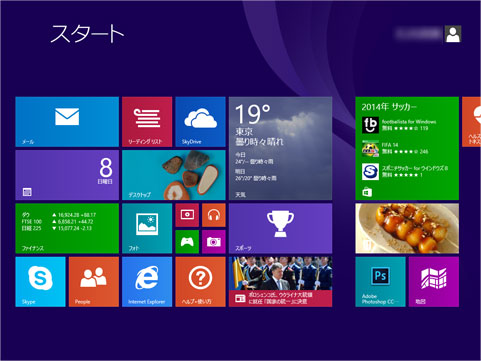This screenshot has height=361, width=481.
Task: Open the Photos tile
Action: (x=147, y=228)
